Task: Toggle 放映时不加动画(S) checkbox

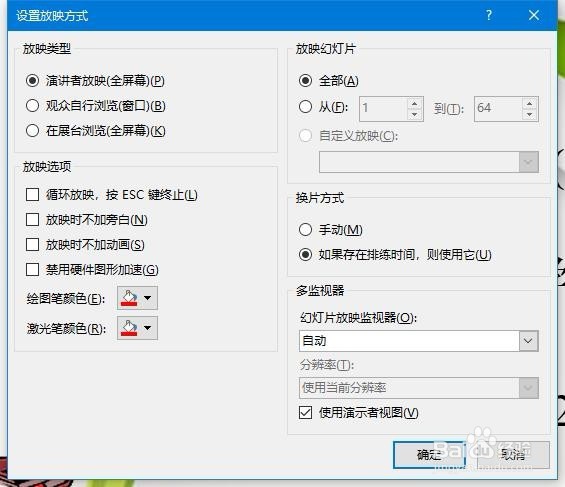Action: (x=32, y=245)
